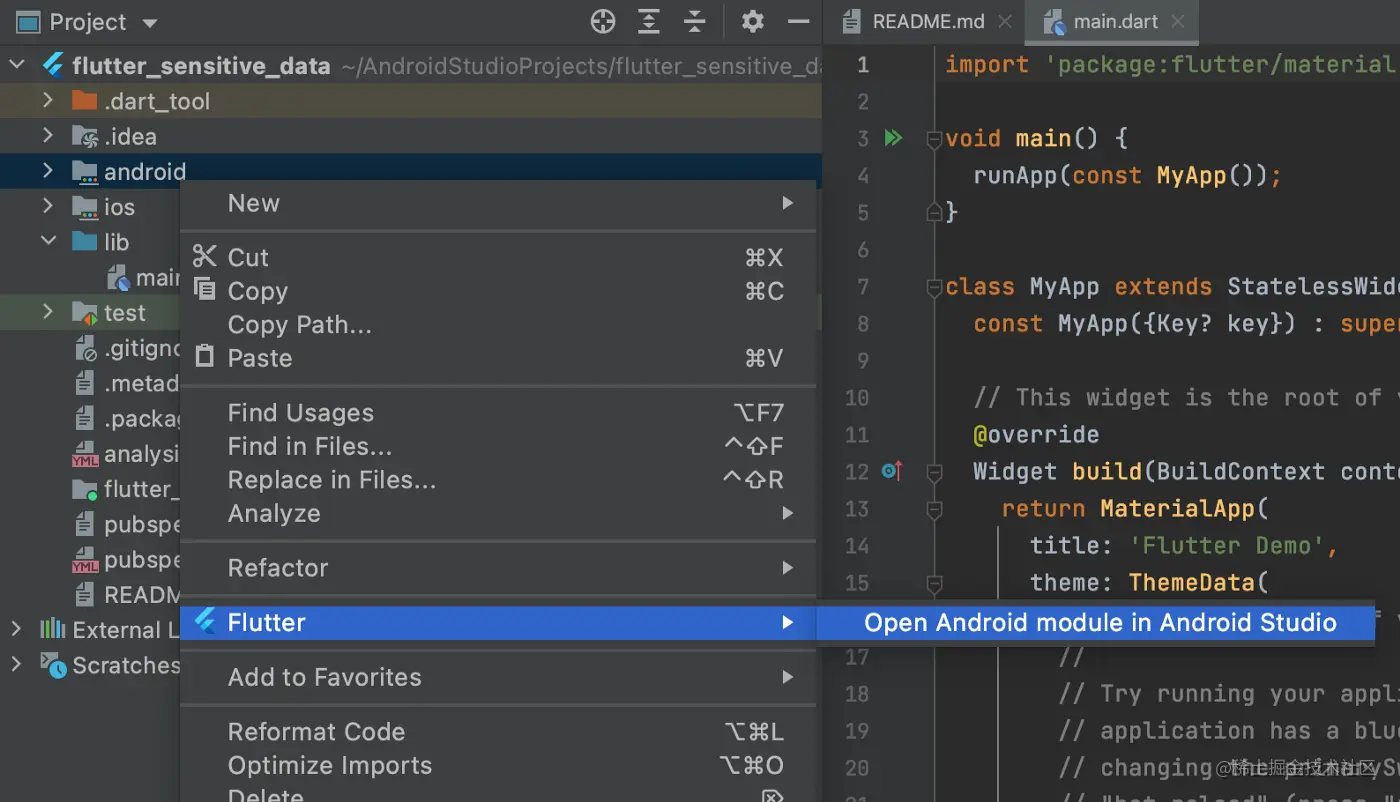The height and width of the screenshot is (802, 1400).
Task: Click the copy icon next to Copy
Action: click(205, 290)
